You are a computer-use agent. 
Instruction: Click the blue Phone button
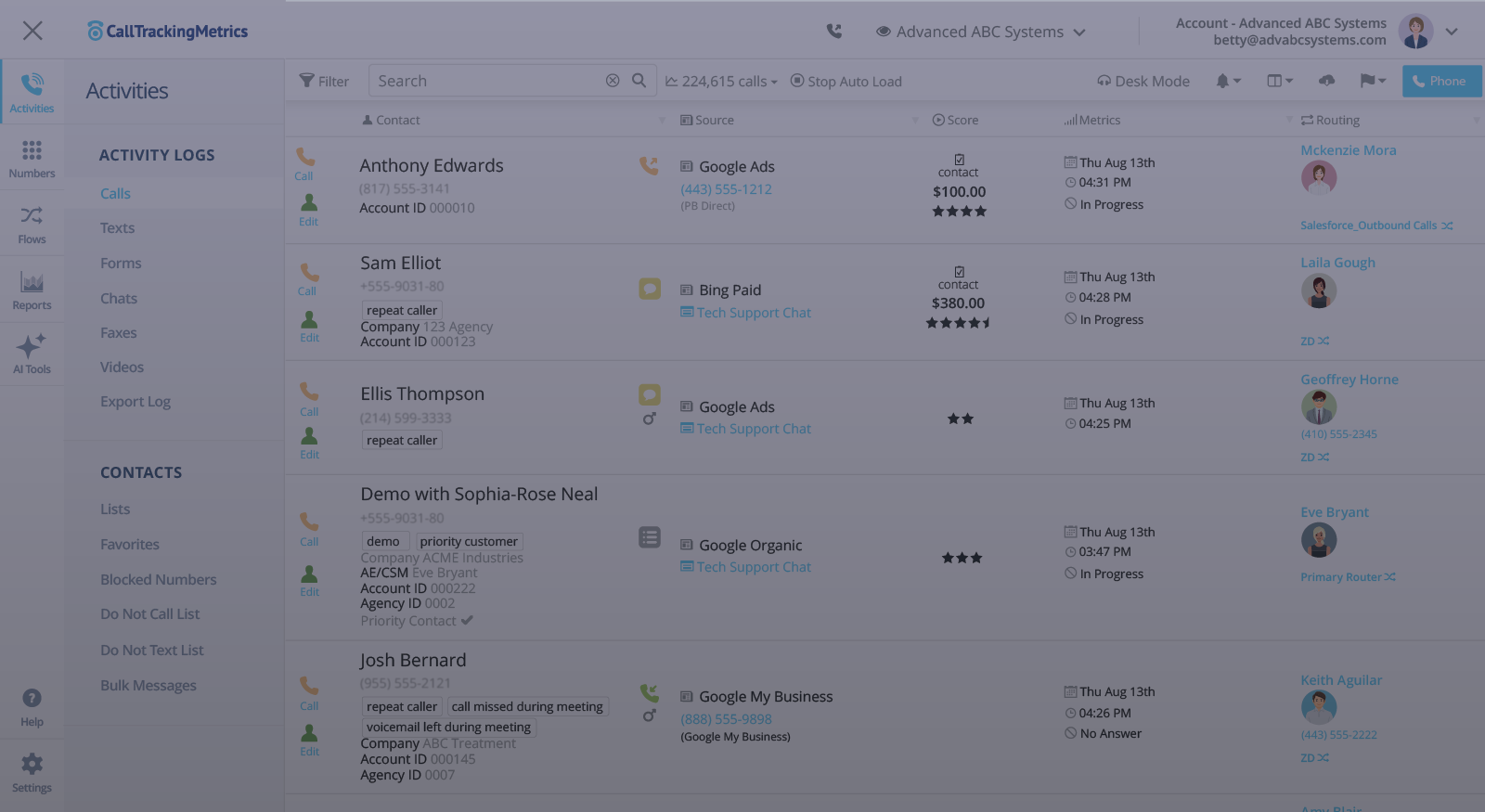coord(1440,82)
